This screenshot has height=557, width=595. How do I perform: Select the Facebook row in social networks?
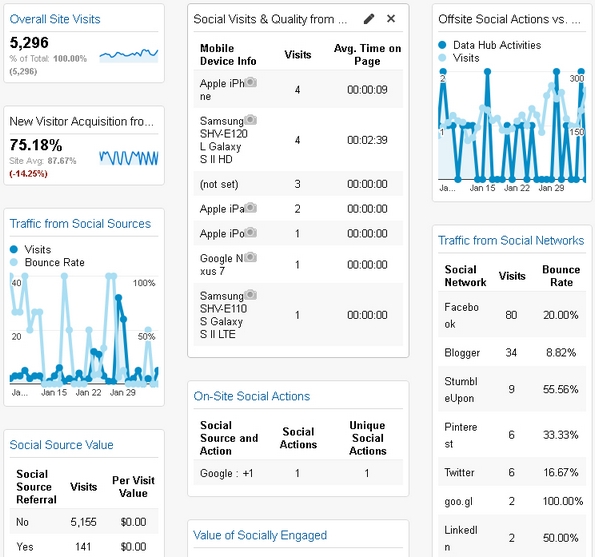click(512, 315)
